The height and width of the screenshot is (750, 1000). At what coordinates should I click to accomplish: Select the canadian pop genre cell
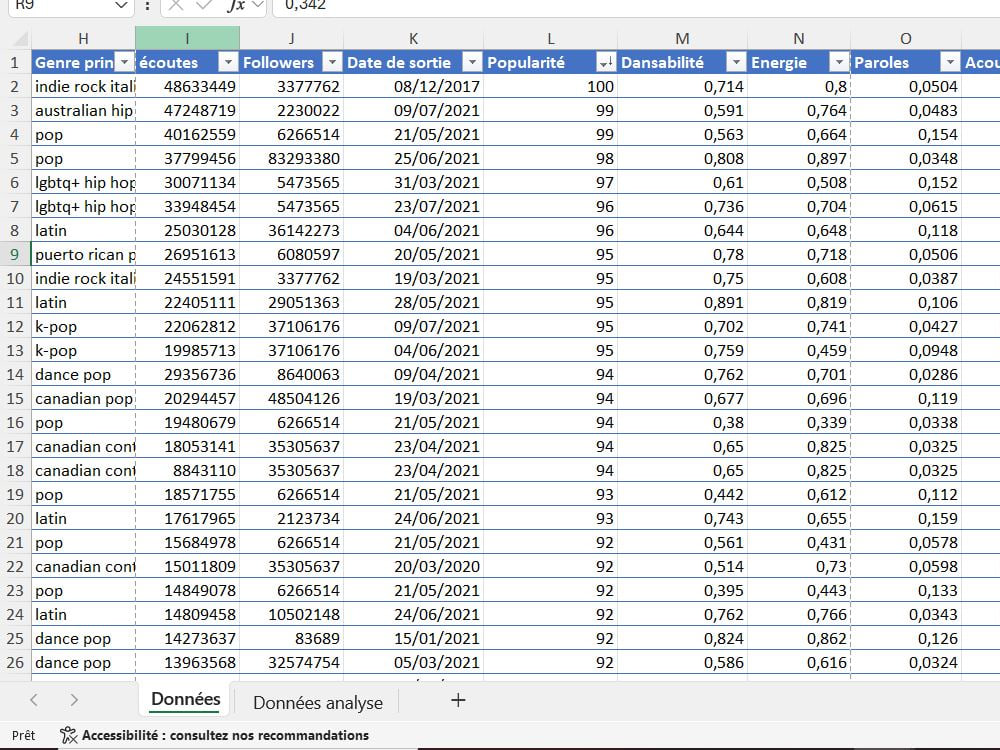[83, 399]
